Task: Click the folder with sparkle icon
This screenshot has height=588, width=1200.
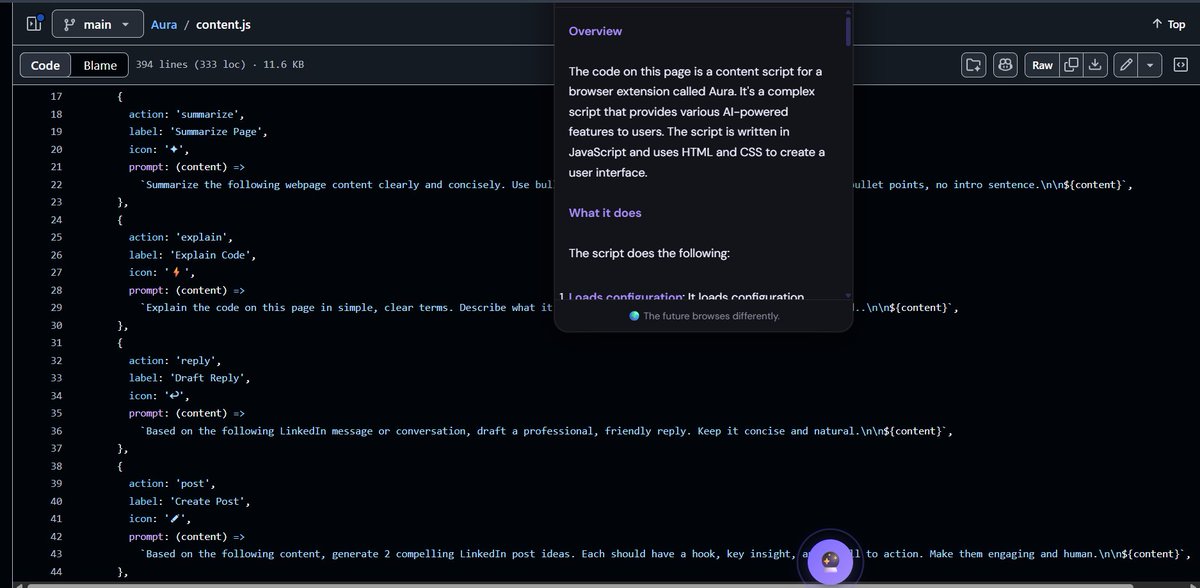Action: 972,65
